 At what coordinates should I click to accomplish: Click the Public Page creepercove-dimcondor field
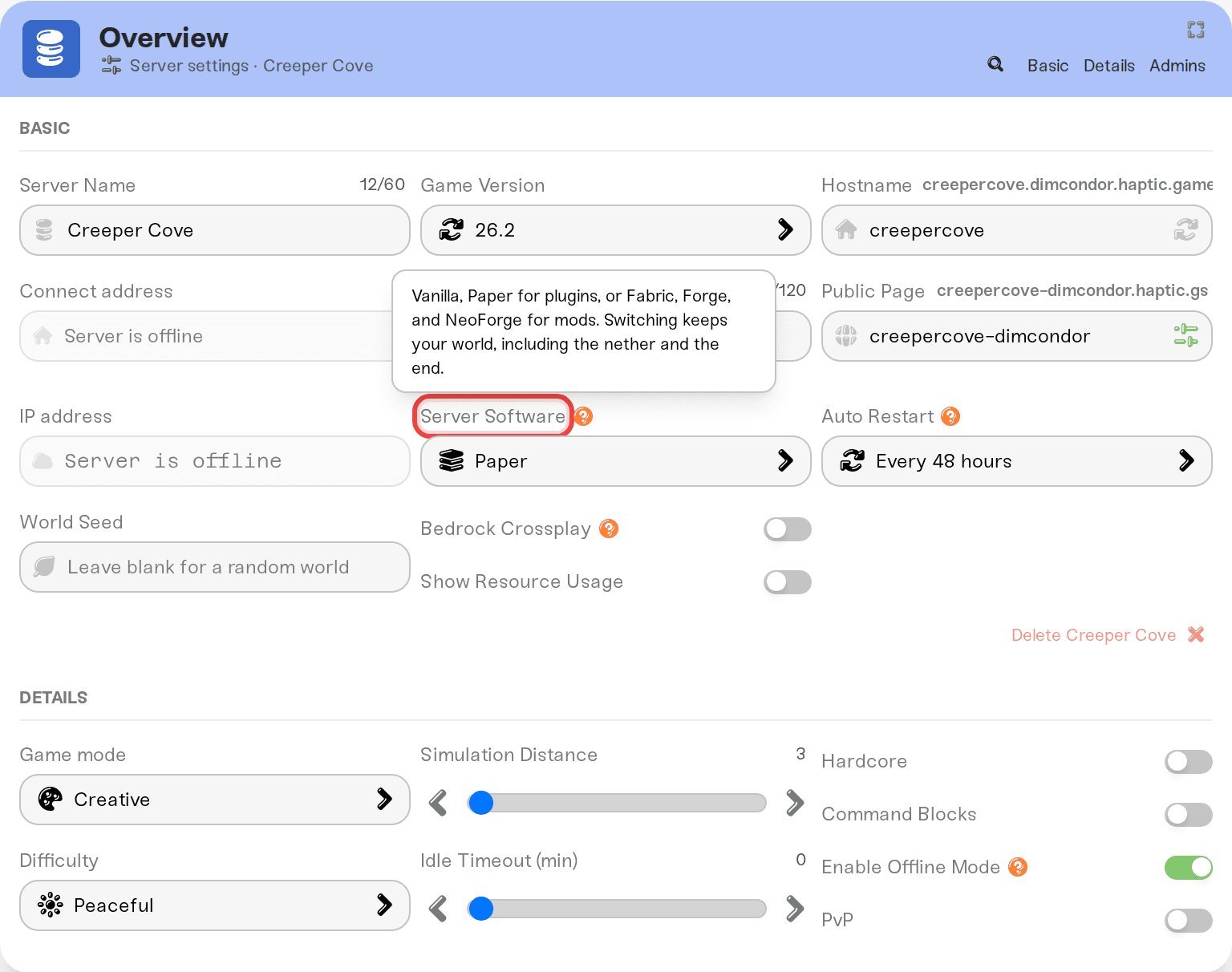coord(1017,336)
